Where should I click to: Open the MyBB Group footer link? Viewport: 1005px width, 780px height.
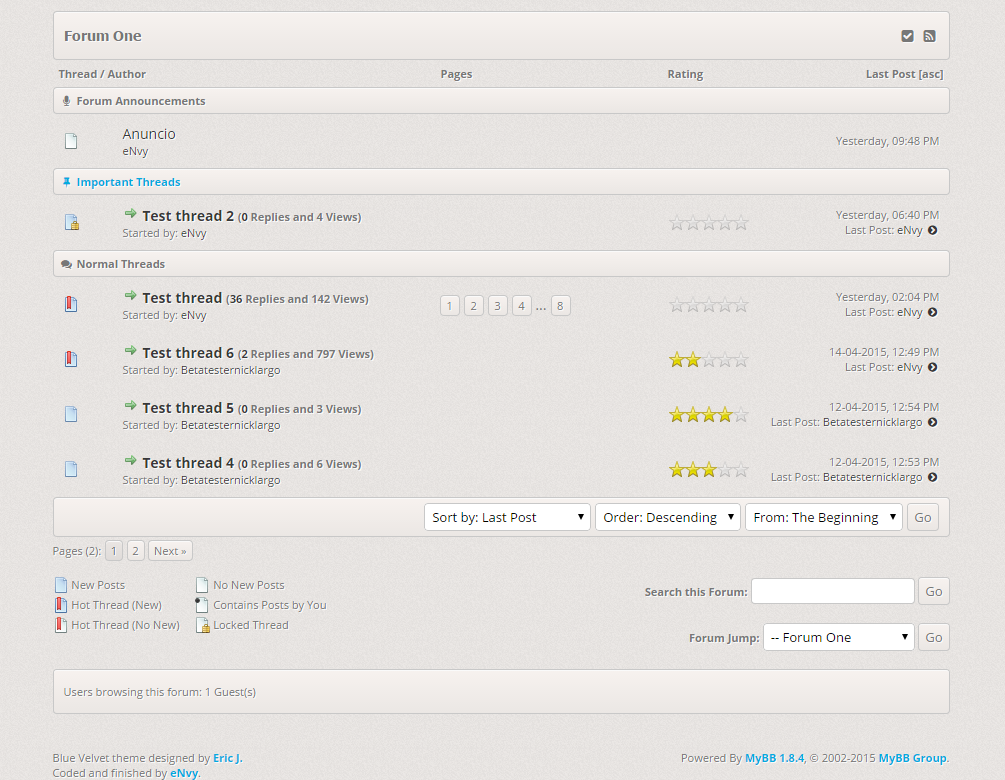click(912, 758)
